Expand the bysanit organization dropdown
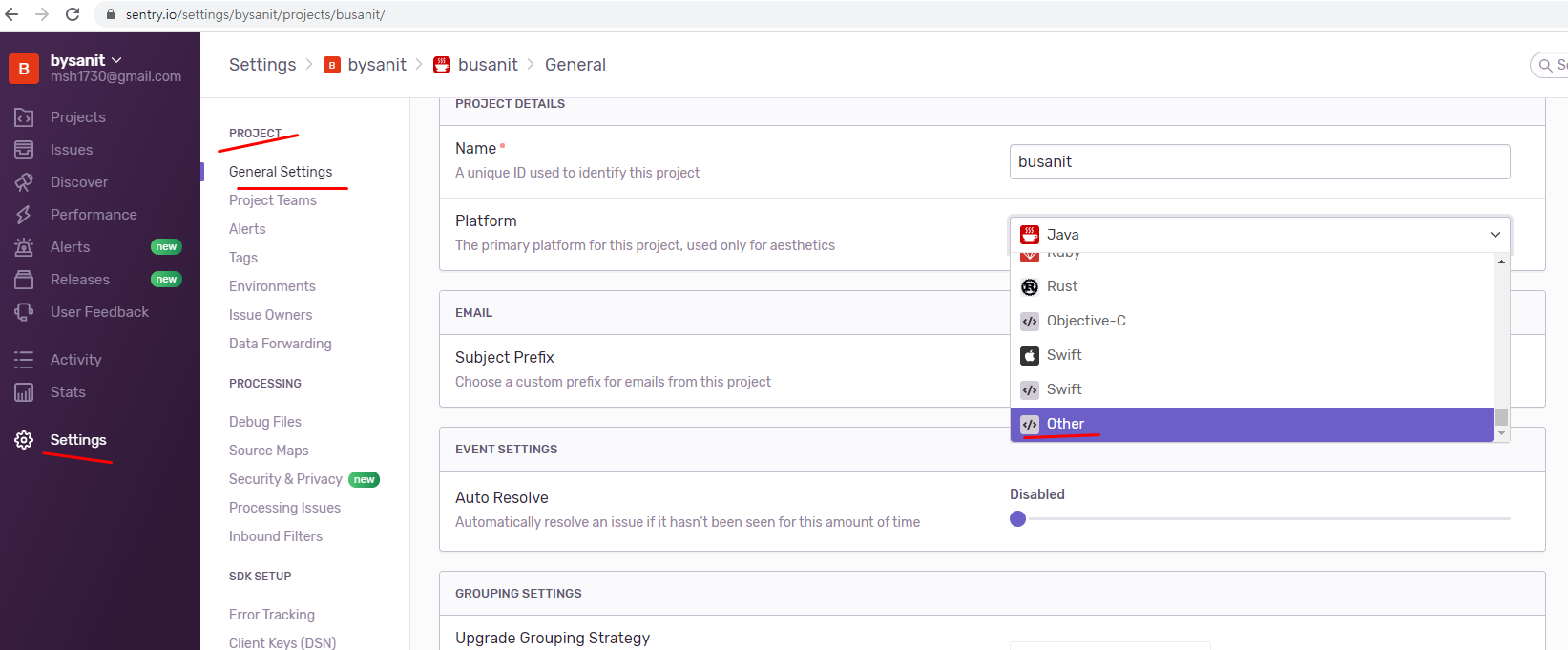The image size is (1568, 650). 116,60
